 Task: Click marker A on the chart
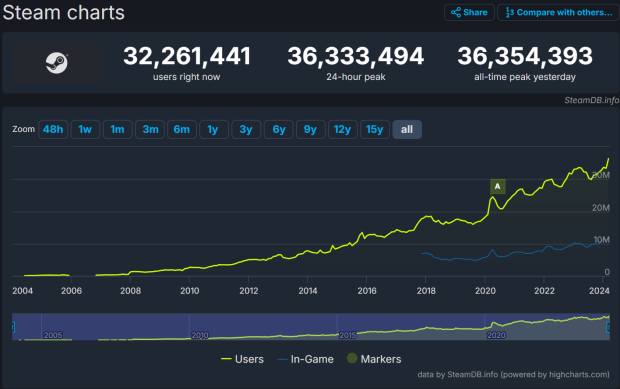click(497, 186)
